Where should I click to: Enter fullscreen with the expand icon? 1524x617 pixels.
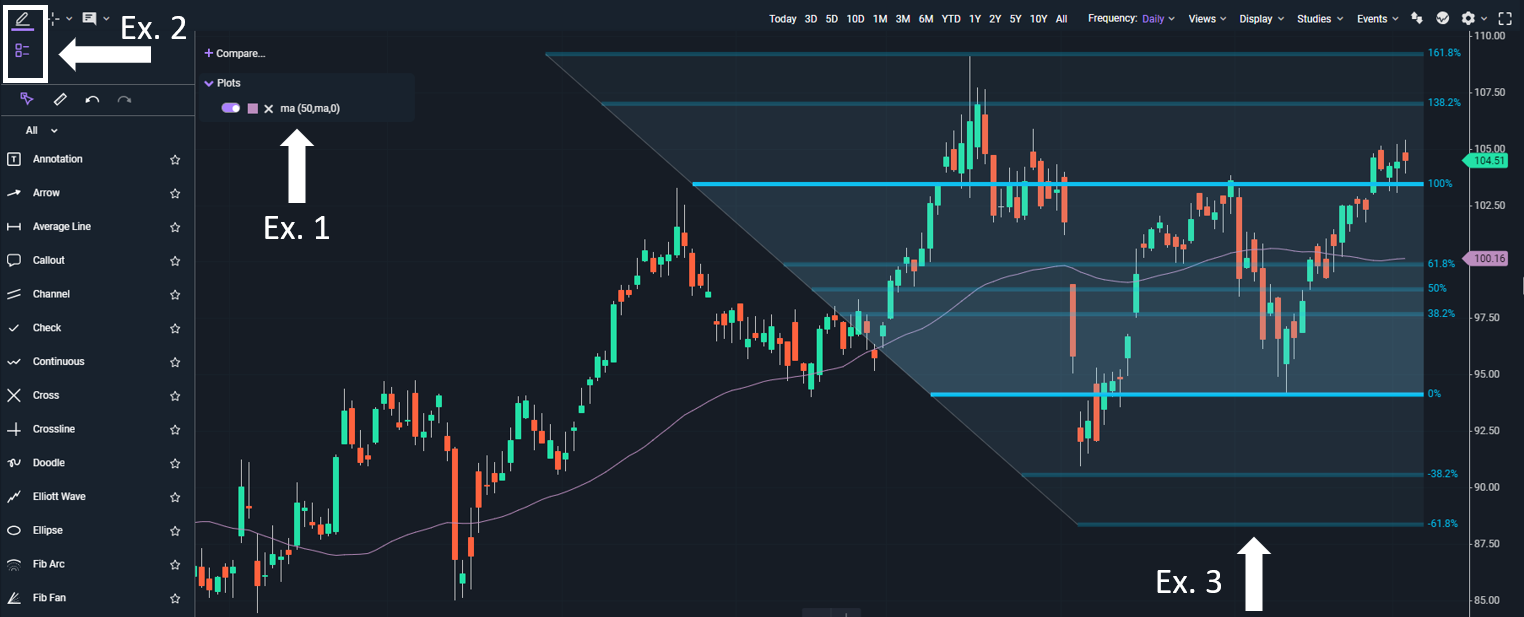click(1505, 18)
